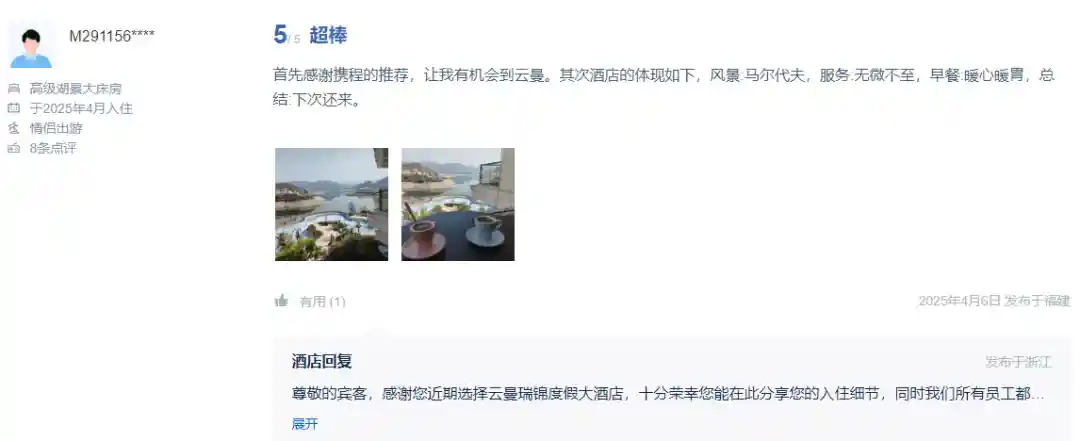Screen dimensions: 1080x441
Task: Click the 2025年4月6日 posted date
Action: coord(959,300)
